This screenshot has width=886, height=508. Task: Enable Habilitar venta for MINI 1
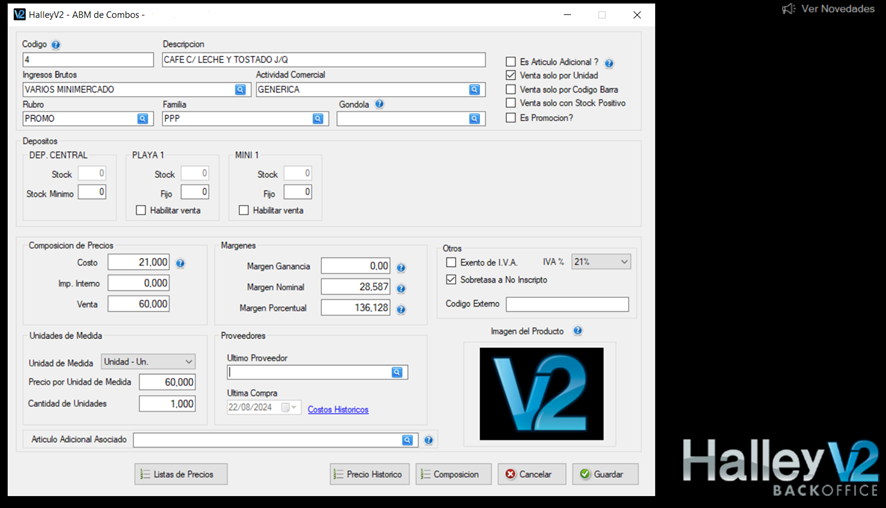[x=244, y=210]
